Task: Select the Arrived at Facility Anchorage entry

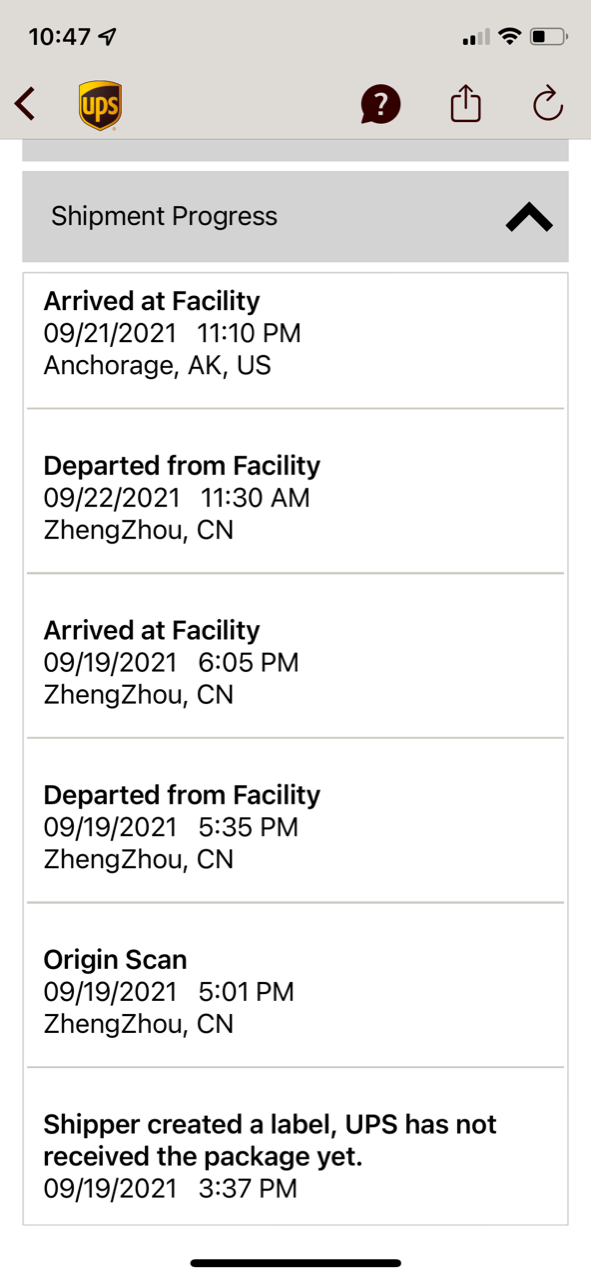Action: pos(295,340)
